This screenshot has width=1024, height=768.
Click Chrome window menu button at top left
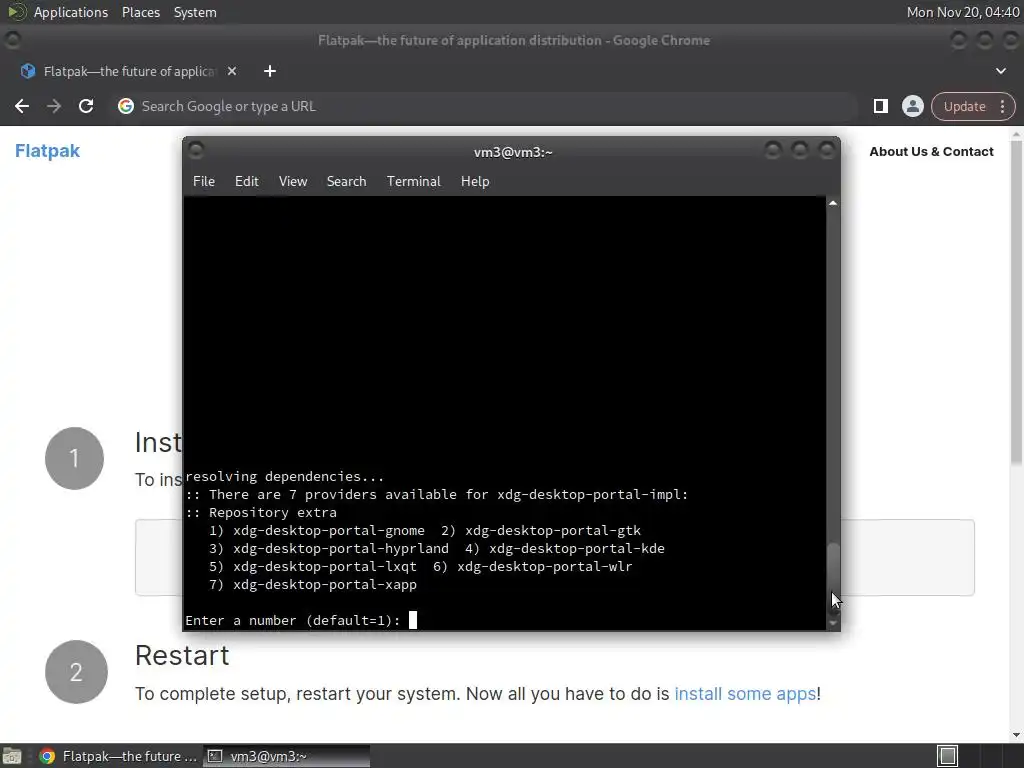(x=12, y=40)
